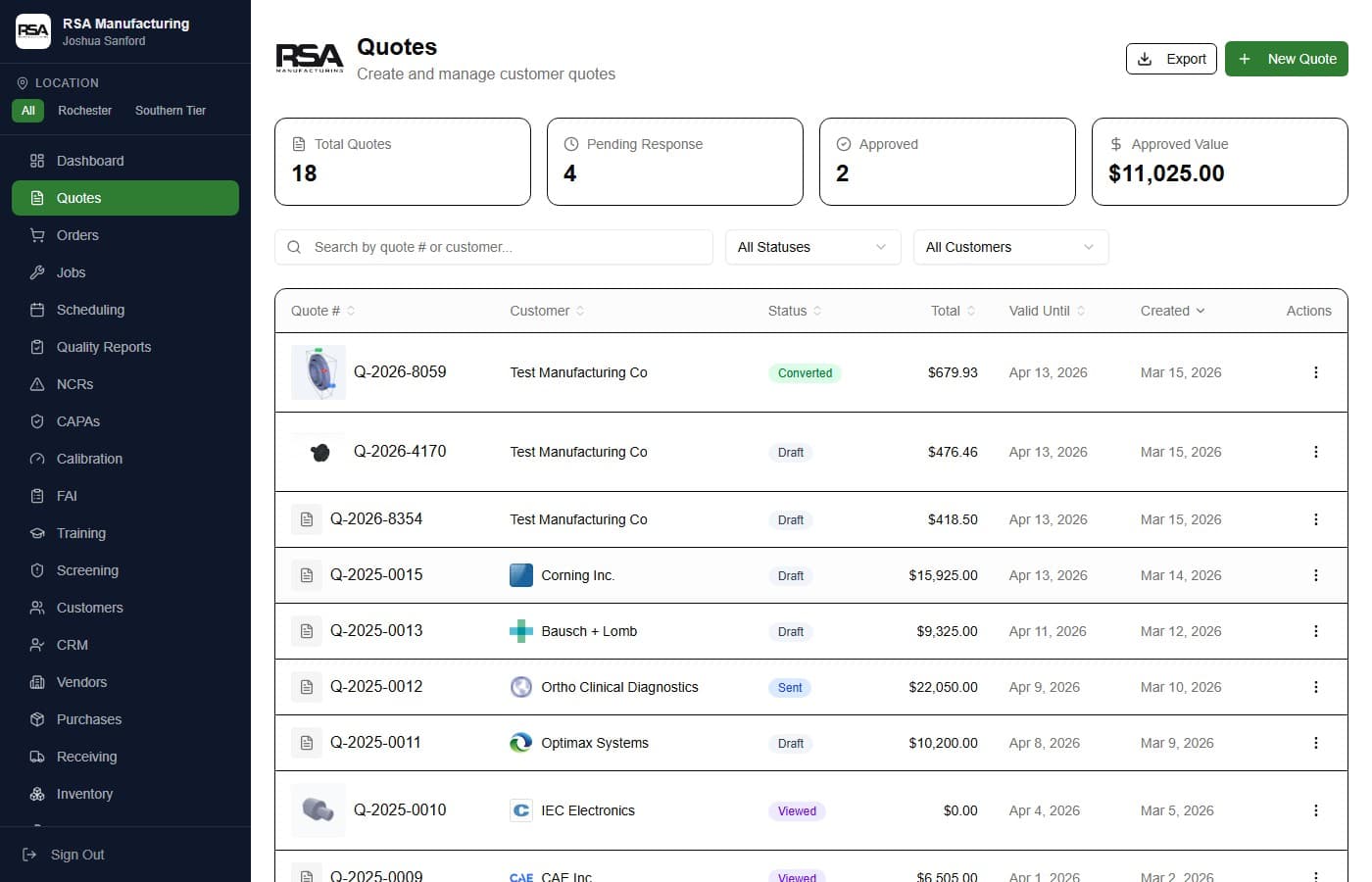Open the Quality Reports page
Screen dimensions: 1372x882
click(104, 347)
